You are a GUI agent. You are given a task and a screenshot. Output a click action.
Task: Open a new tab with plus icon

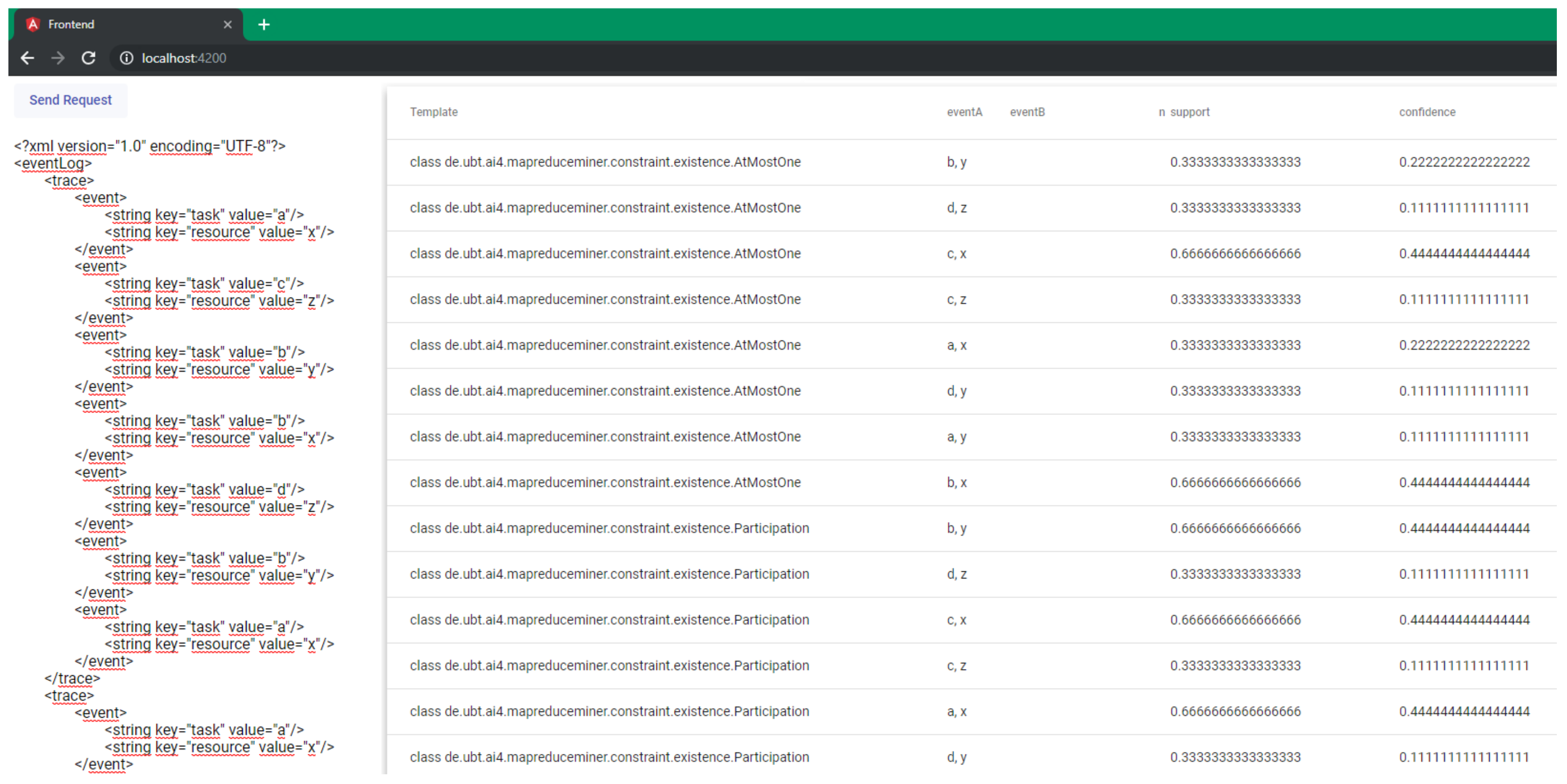click(x=264, y=25)
